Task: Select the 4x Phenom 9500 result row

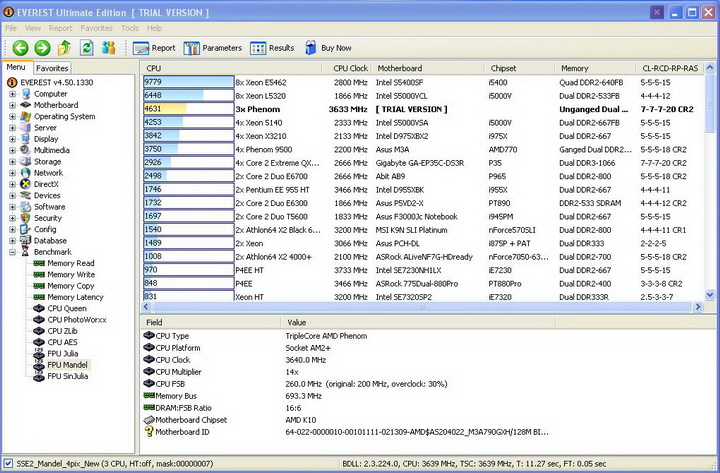Action: tap(422, 149)
